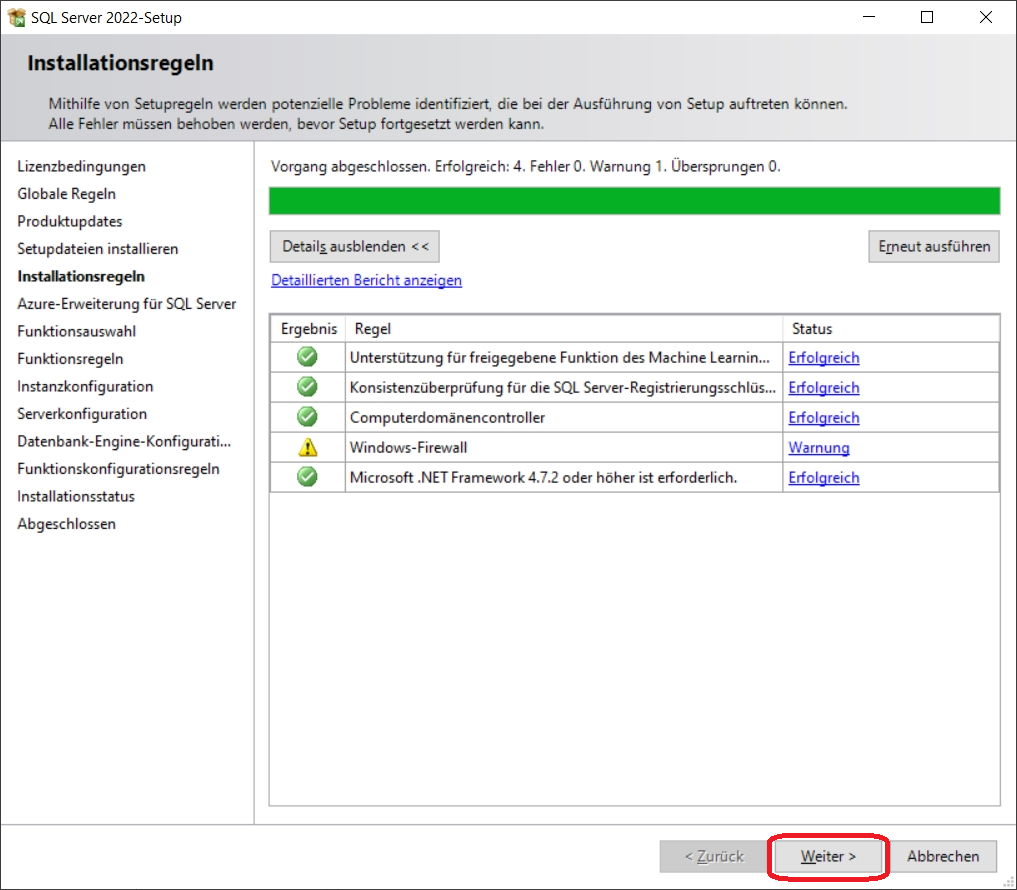1017x890 pixels.
Task: Rerun rules with Erneut ausführen button
Action: [x=934, y=247]
